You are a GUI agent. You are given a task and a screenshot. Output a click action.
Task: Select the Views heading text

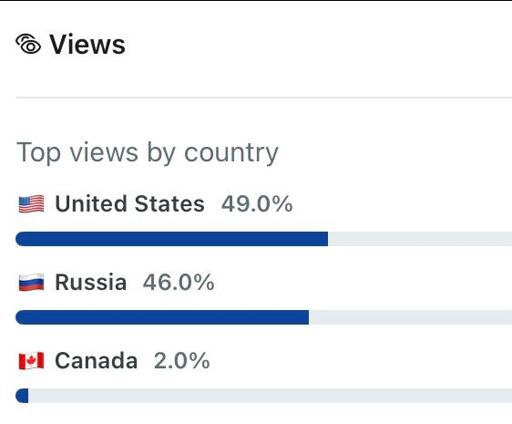(88, 44)
